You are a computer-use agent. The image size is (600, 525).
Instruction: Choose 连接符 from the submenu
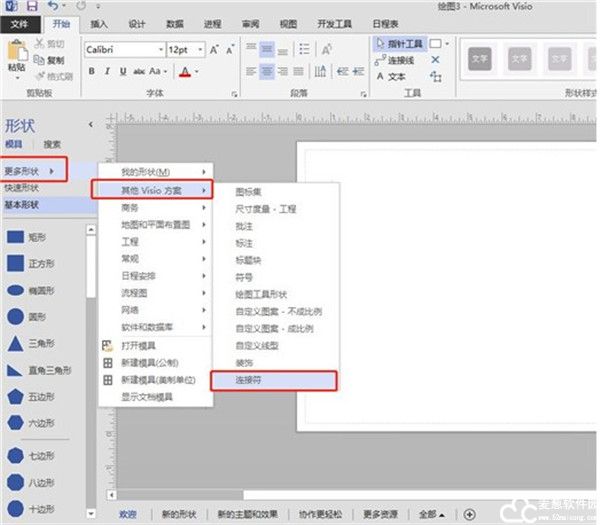[272, 380]
